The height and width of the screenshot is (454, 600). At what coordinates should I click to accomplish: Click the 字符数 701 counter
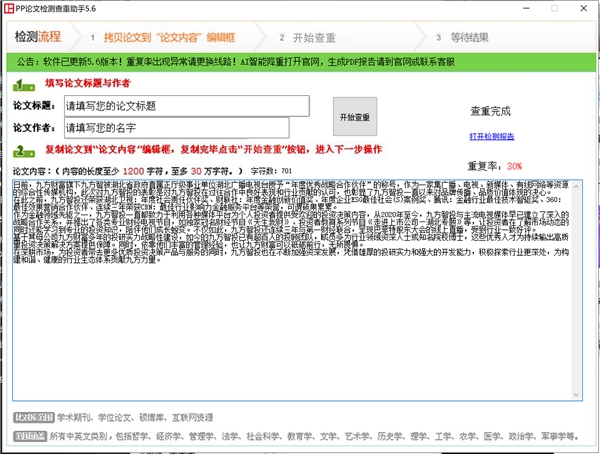click(x=271, y=171)
